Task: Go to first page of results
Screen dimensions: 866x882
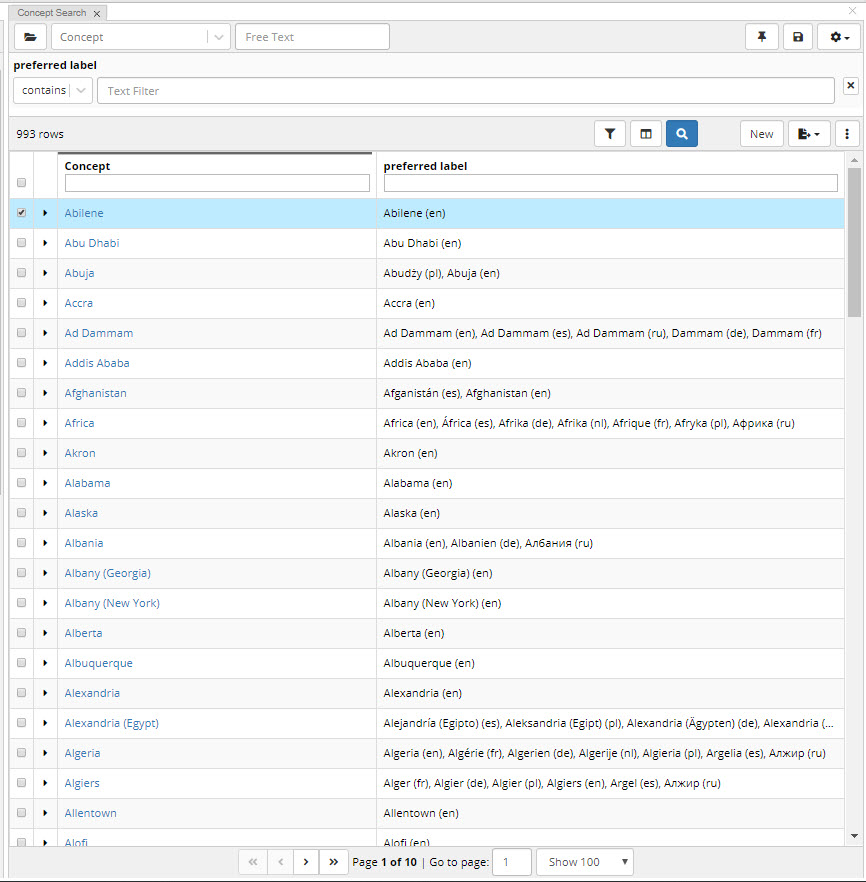Action: point(253,862)
